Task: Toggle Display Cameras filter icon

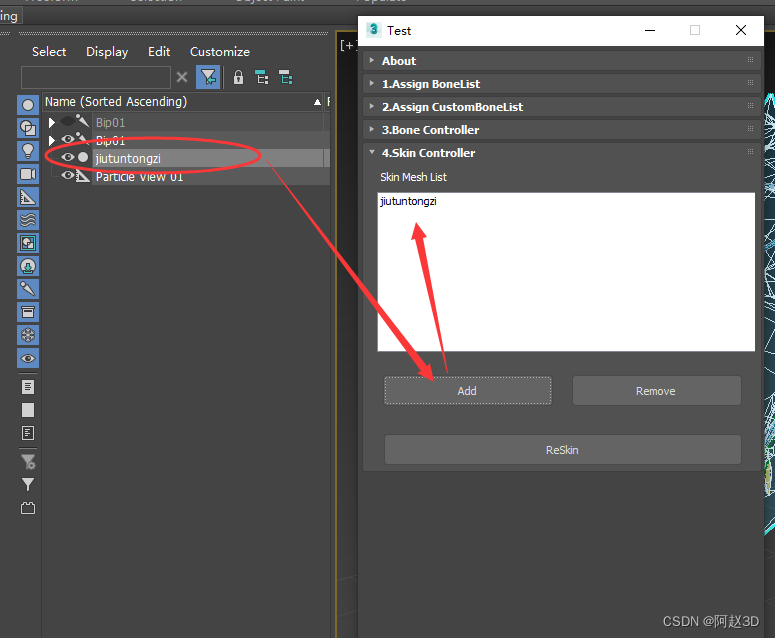Action: 28,174
